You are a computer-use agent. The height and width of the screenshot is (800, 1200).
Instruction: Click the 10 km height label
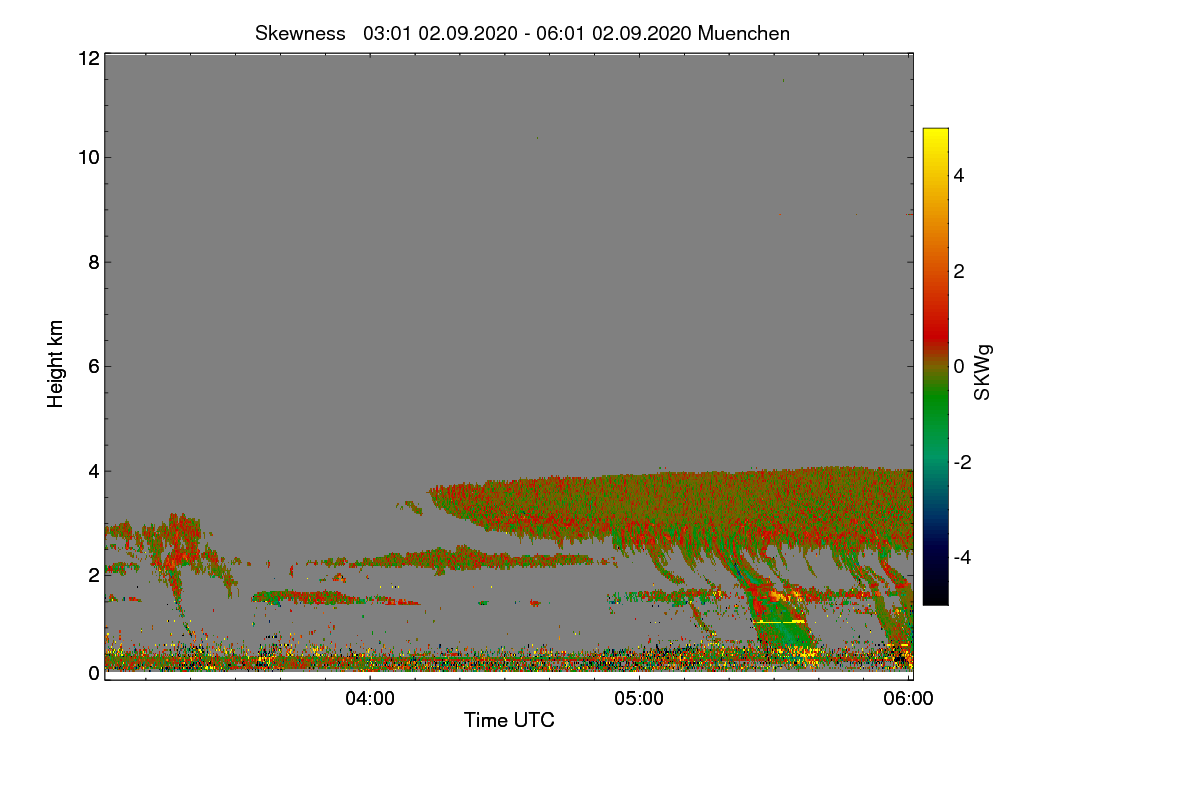[88, 157]
